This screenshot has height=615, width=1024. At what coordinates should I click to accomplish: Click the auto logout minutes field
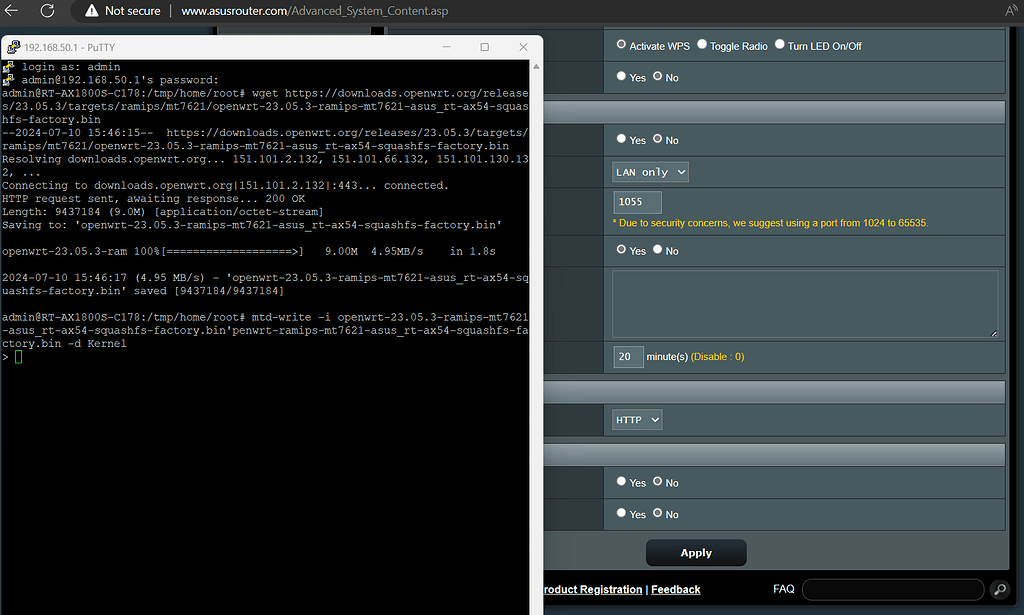[628, 356]
